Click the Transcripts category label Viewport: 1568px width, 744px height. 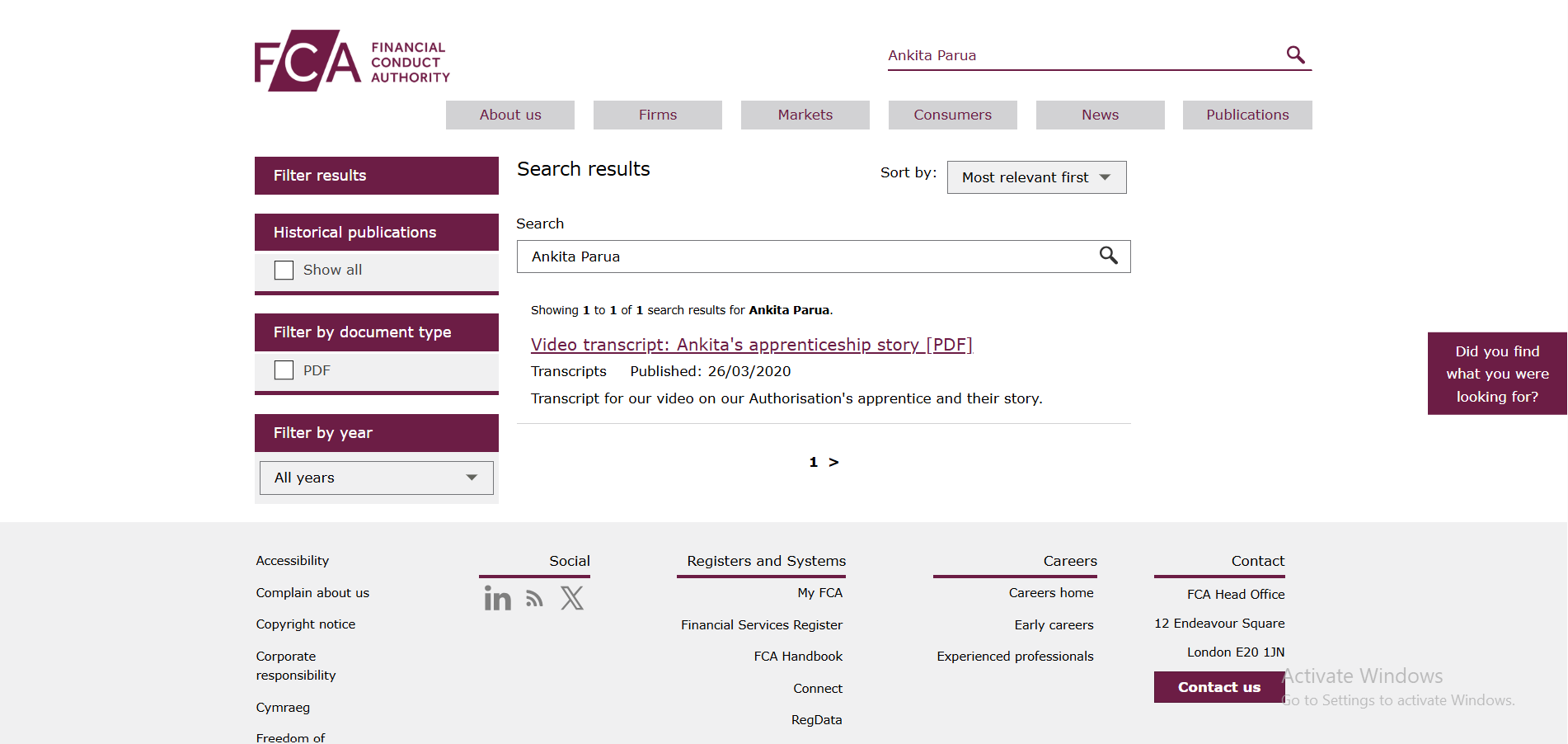point(569,372)
